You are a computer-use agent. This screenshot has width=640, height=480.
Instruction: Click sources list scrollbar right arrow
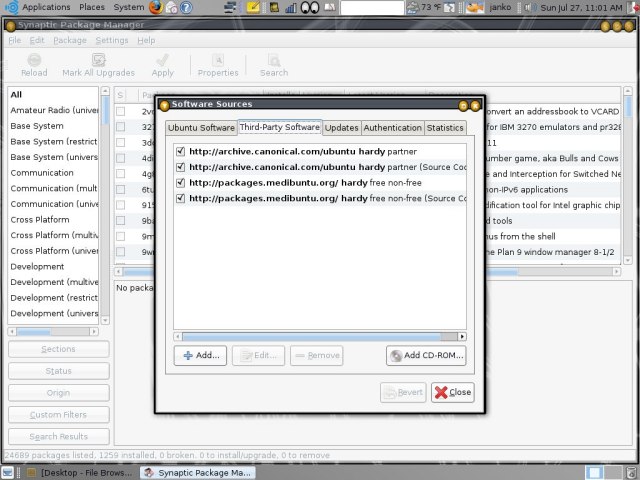462,336
